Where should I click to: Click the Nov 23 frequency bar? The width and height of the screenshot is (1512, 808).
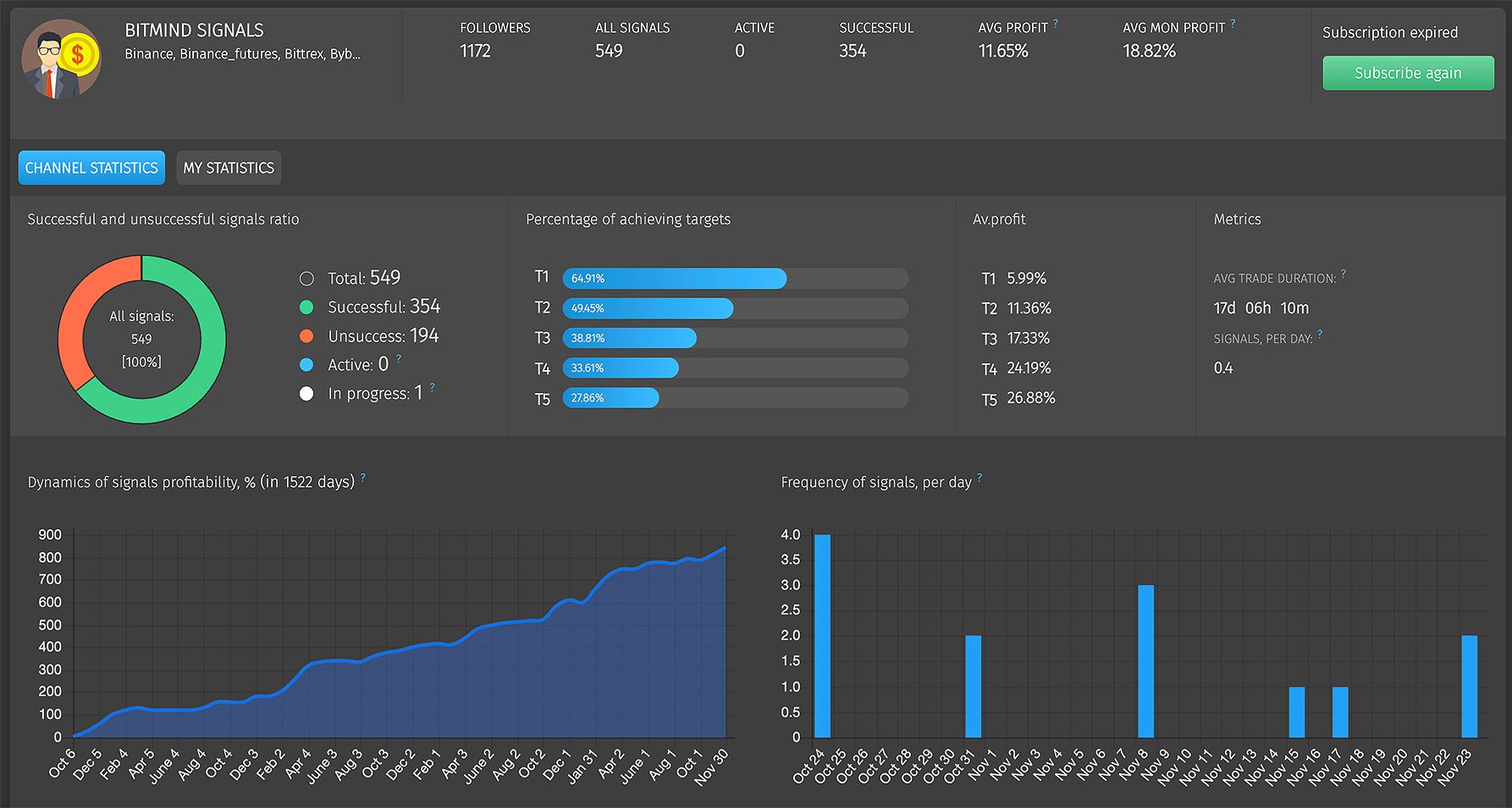click(x=1470, y=686)
